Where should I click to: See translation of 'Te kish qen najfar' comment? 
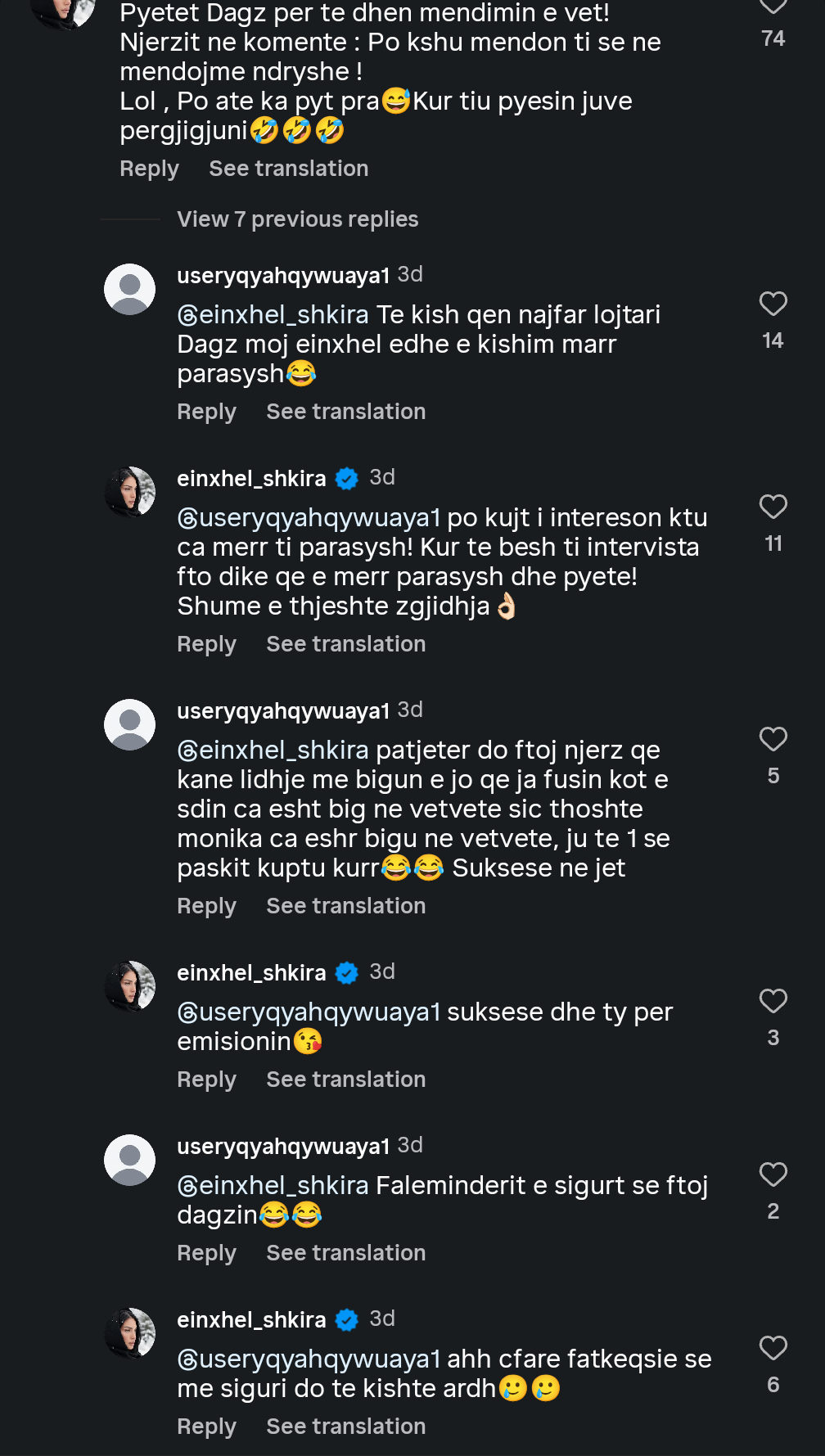pyautogui.click(x=345, y=412)
